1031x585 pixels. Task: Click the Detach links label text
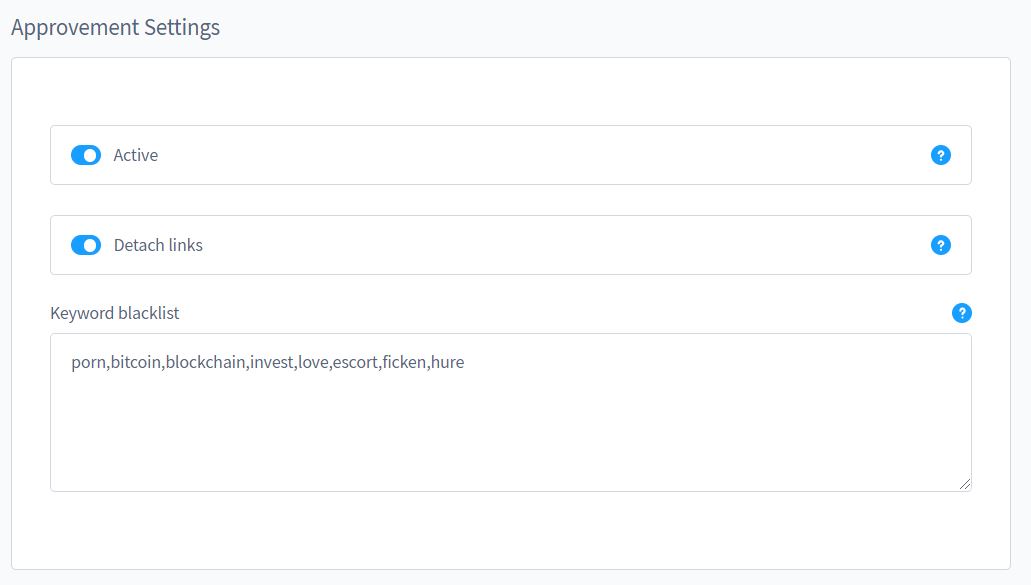coord(158,245)
